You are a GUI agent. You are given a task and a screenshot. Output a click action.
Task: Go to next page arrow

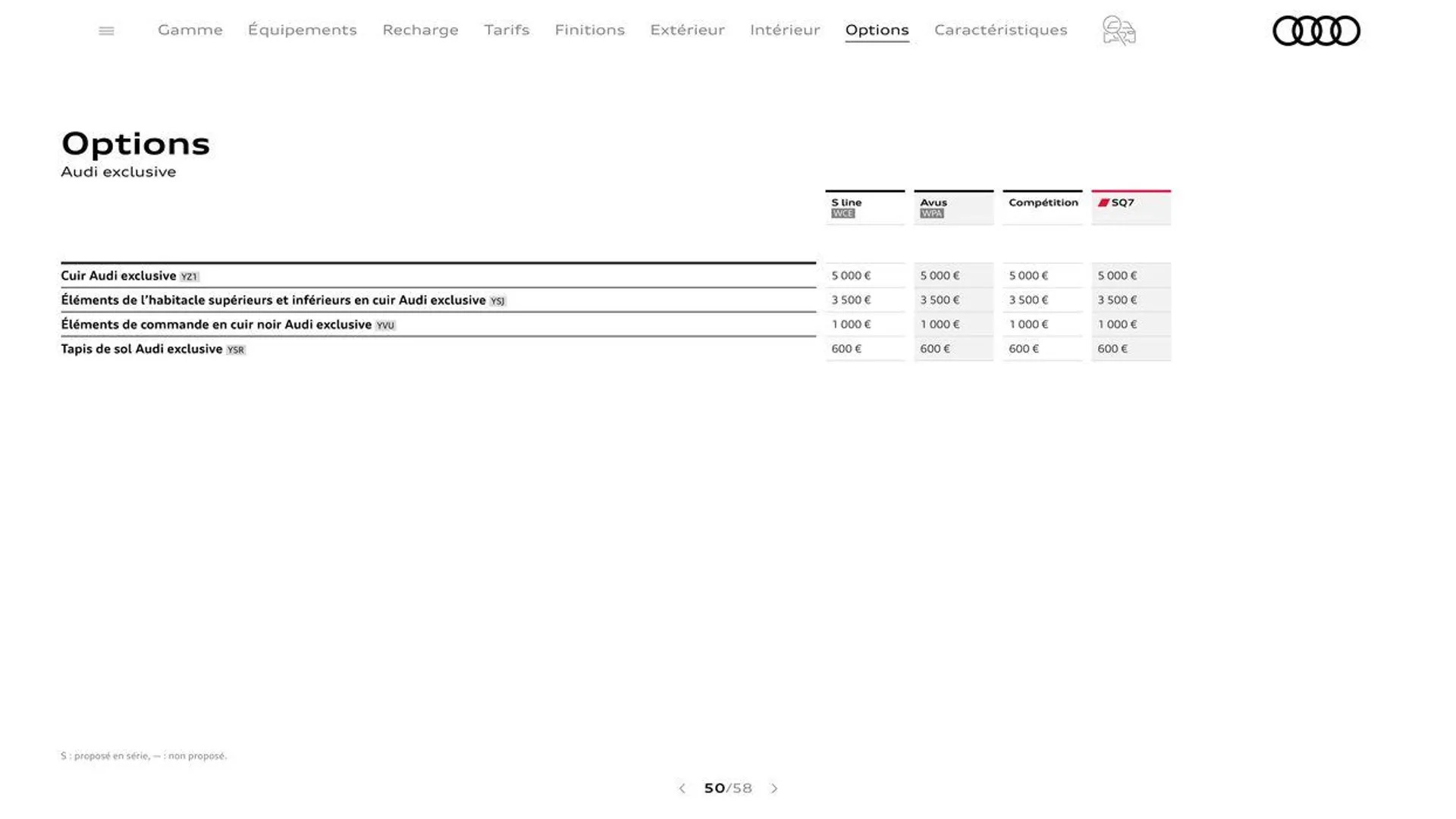coord(774,789)
